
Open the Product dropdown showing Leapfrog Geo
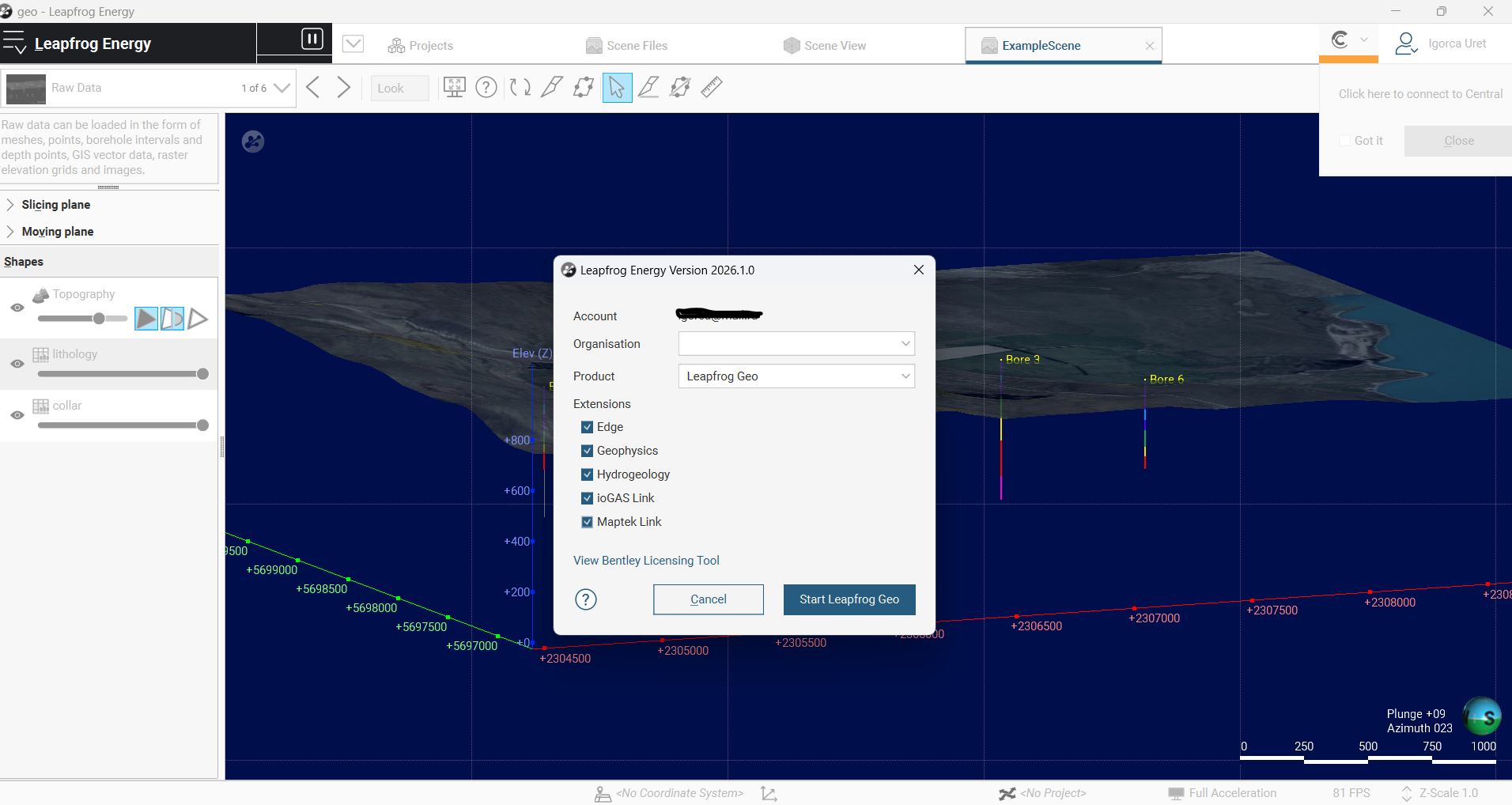[x=796, y=376]
